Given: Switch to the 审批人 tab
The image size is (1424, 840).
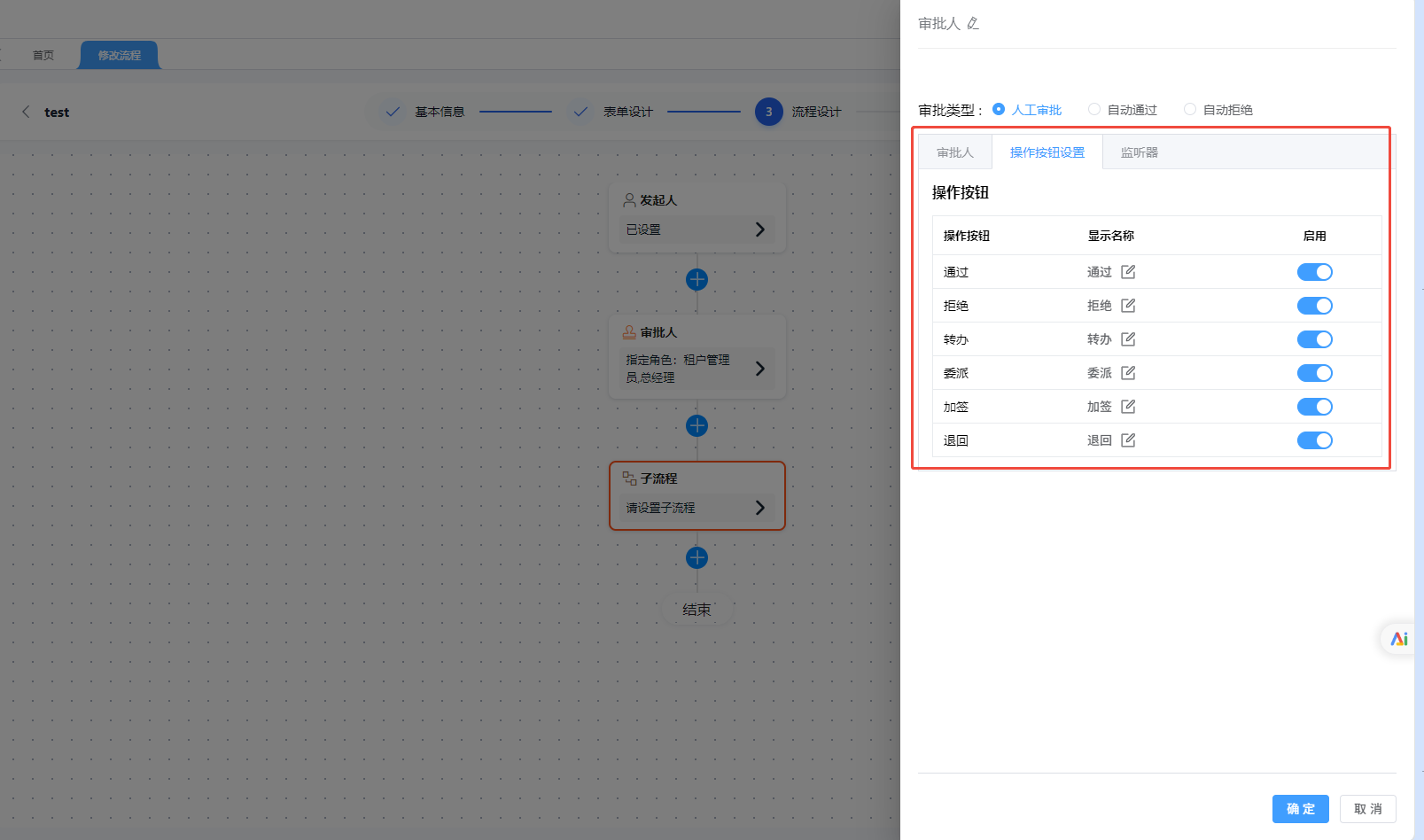Looking at the screenshot, I should (x=955, y=152).
